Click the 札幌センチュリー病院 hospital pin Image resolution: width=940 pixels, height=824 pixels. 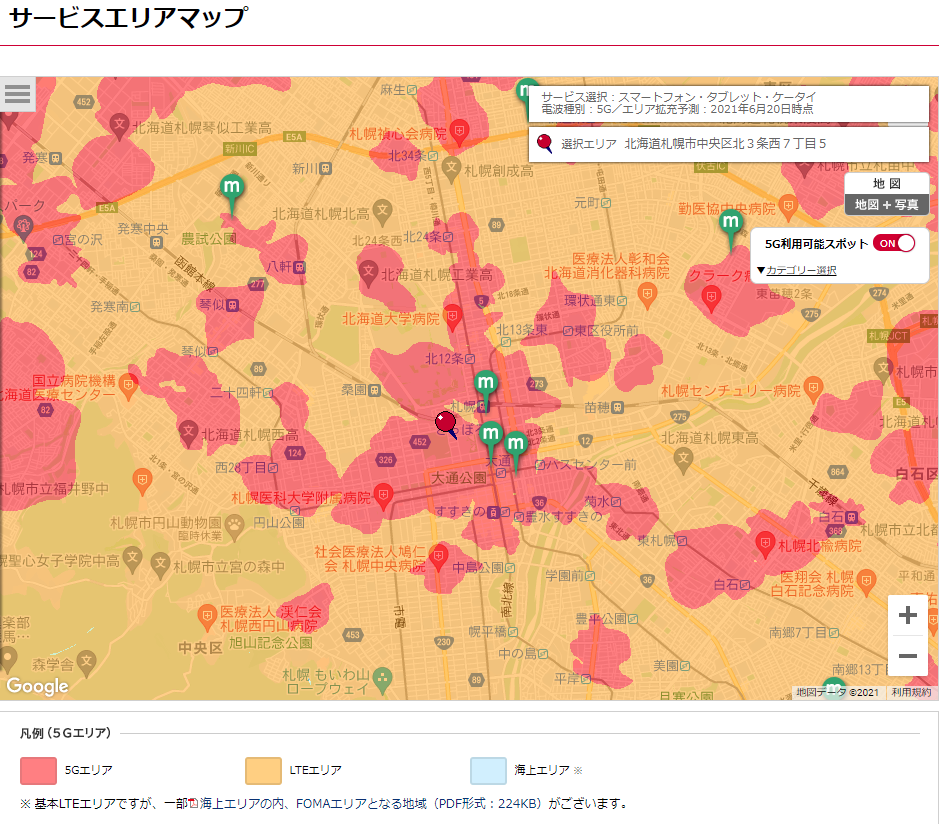[x=812, y=390]
